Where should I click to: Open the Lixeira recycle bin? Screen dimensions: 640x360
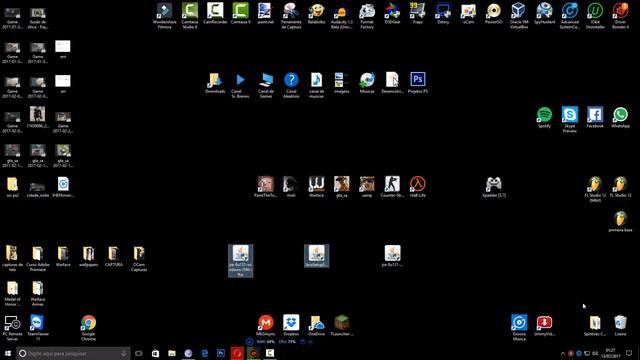620,325
